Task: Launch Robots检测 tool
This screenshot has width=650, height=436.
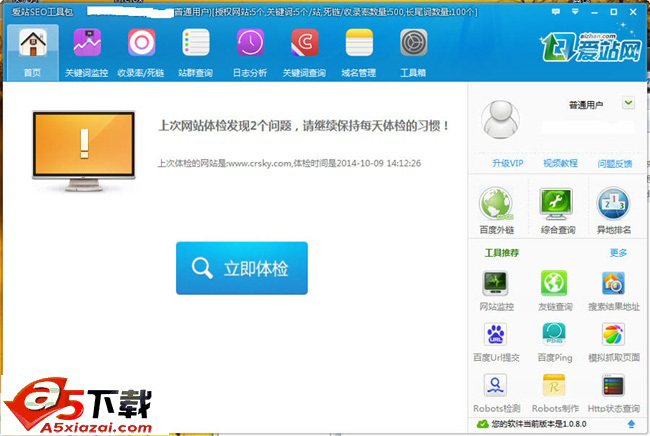Action: pos(496,393)
